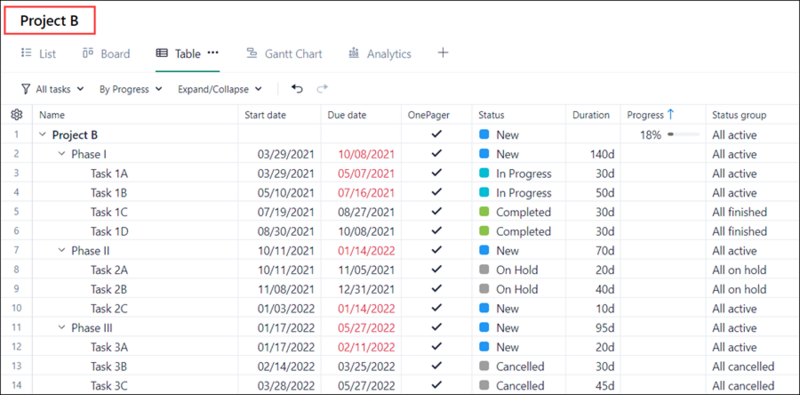The height and width of the screenshot is (395, 800).
Task: Click the All tasks filter funnel icon
Action: click(26, 89)
